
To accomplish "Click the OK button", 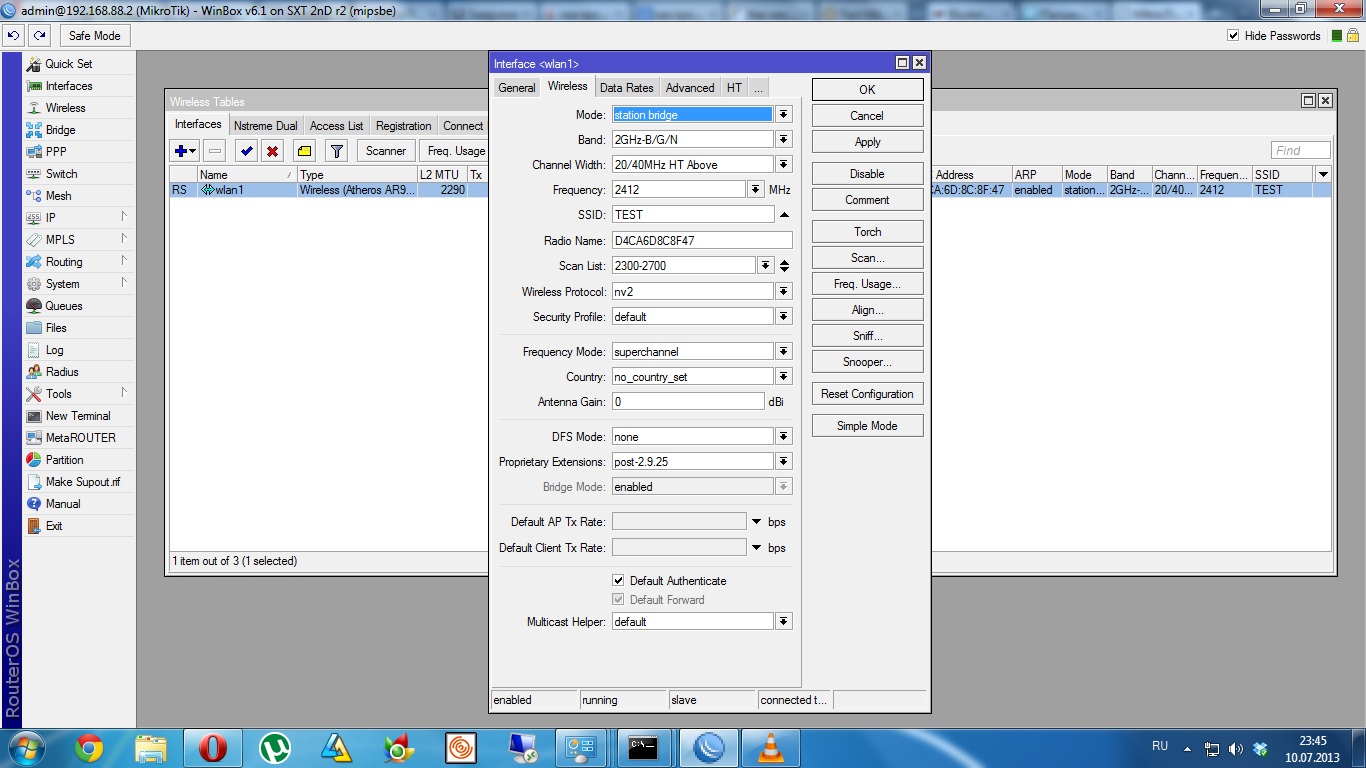I will click(867, 90).
